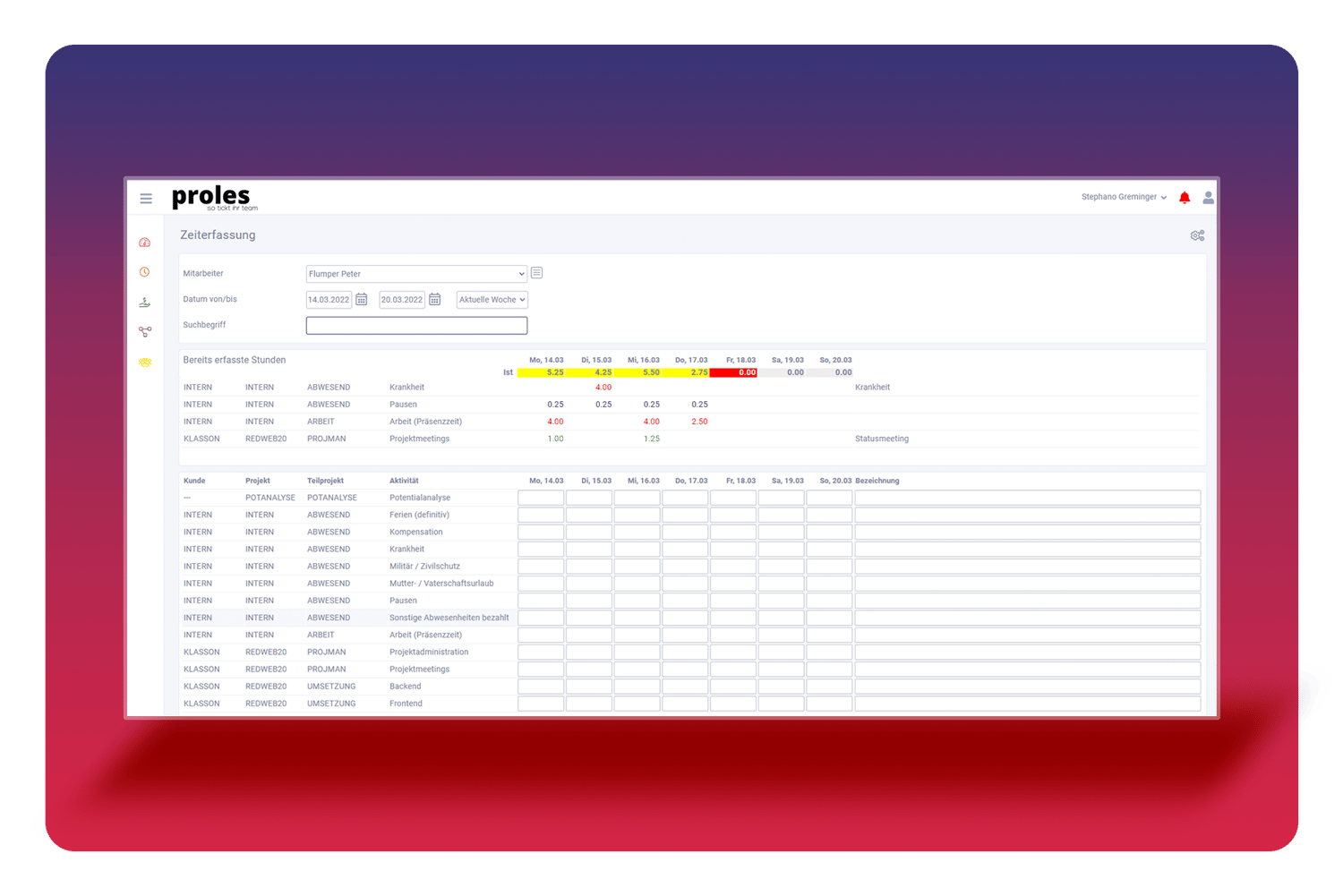Open the Stephano Greminger user menu
Viewport: 1343px width, 896px height.
click(x=1124, y=197)
